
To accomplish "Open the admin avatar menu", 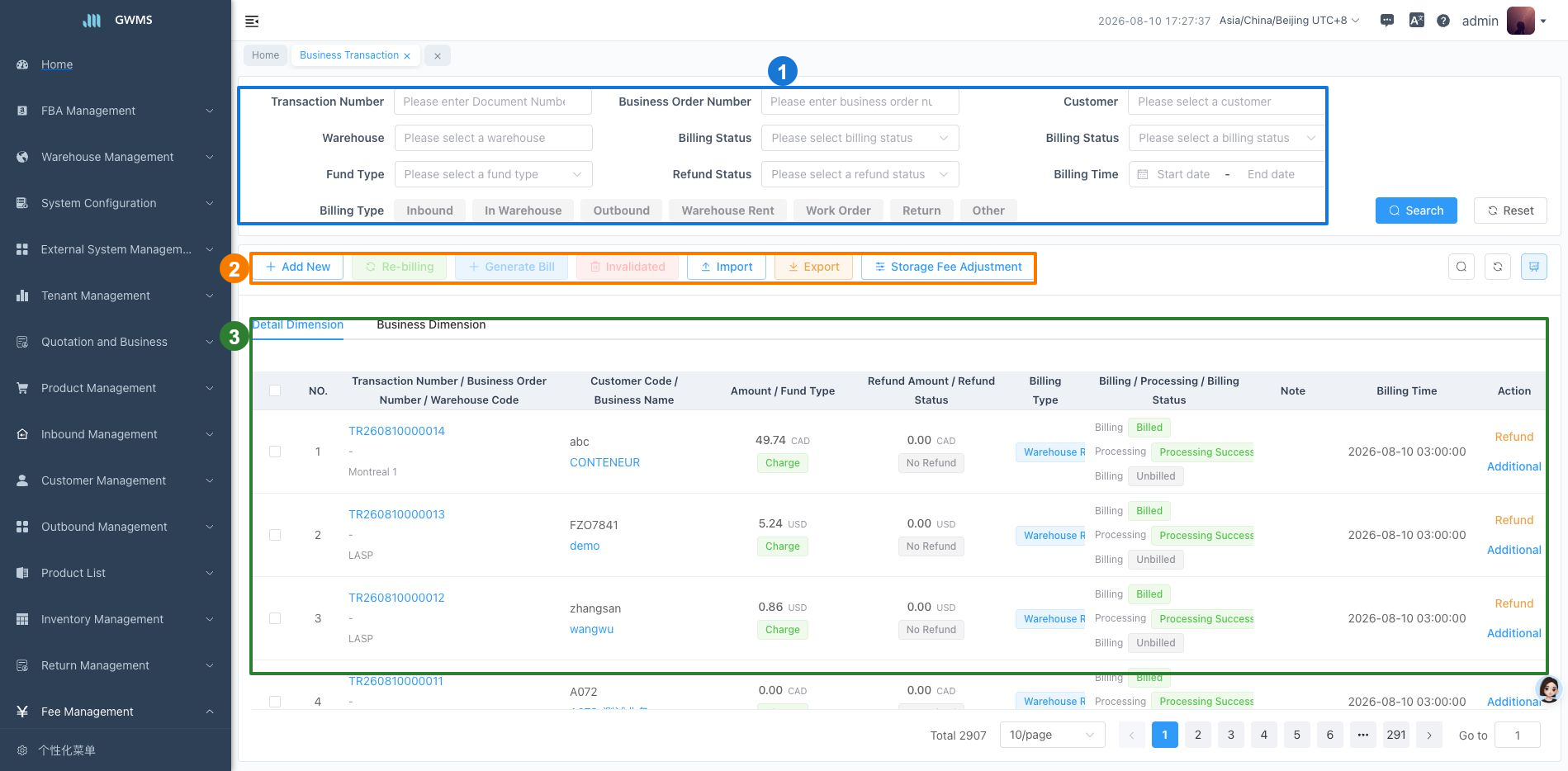I will 1520,21.
